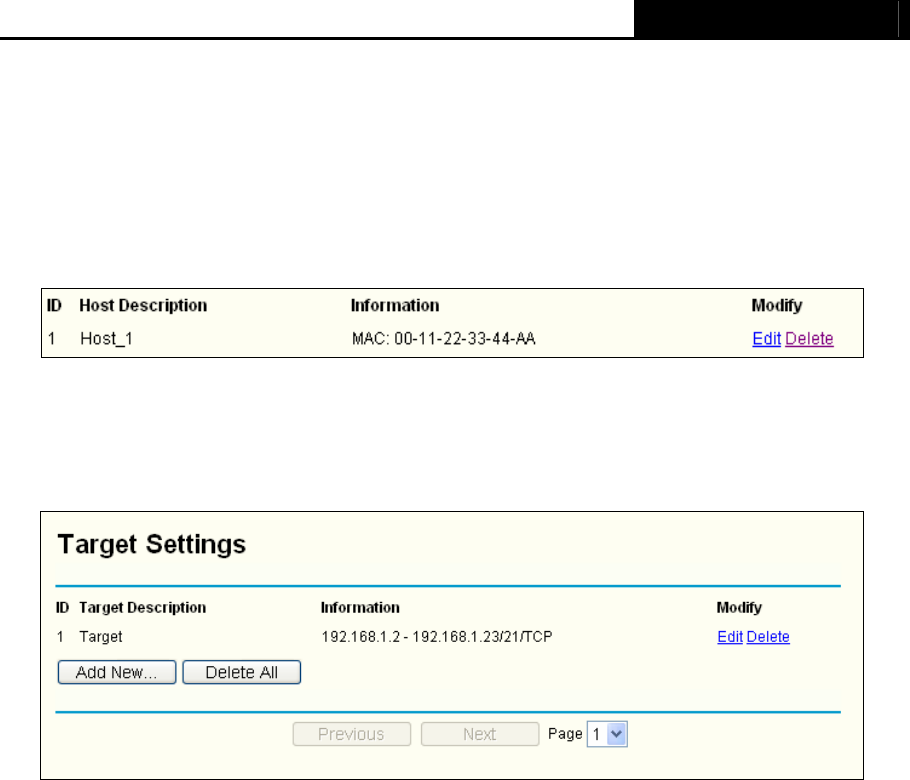910x780 pixels.
Task: Go to the Previous page
Action: pyautogui.click(x=352, y=734)
